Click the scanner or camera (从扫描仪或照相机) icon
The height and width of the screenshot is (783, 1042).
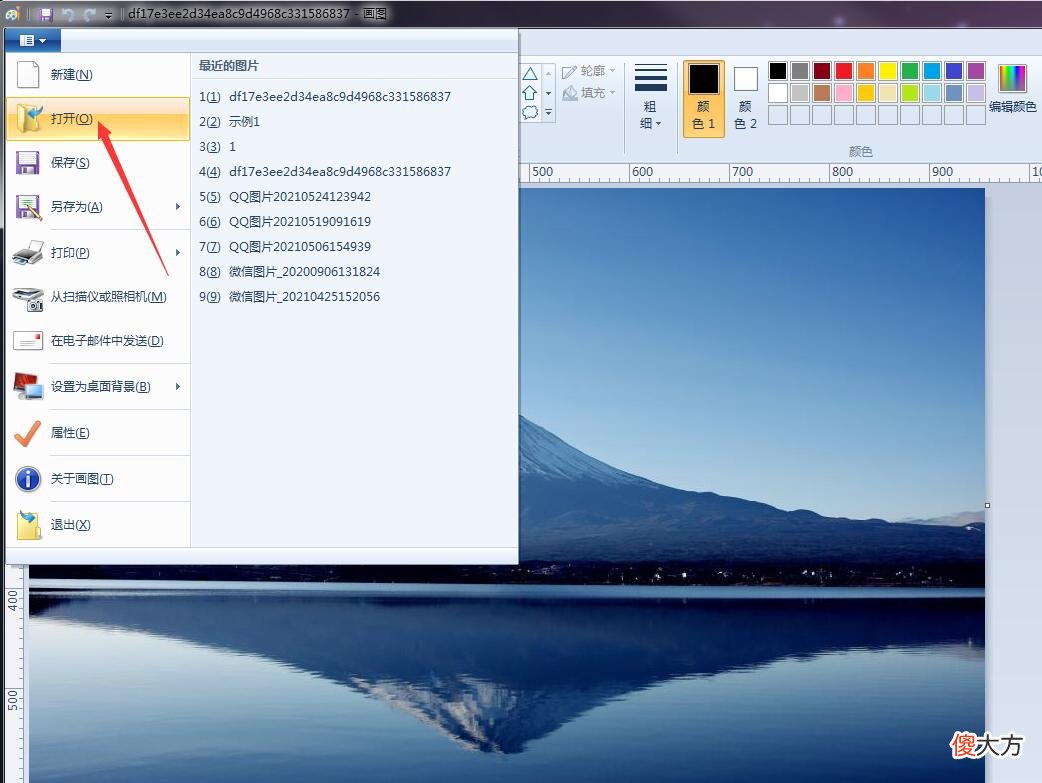pos(29,298)
